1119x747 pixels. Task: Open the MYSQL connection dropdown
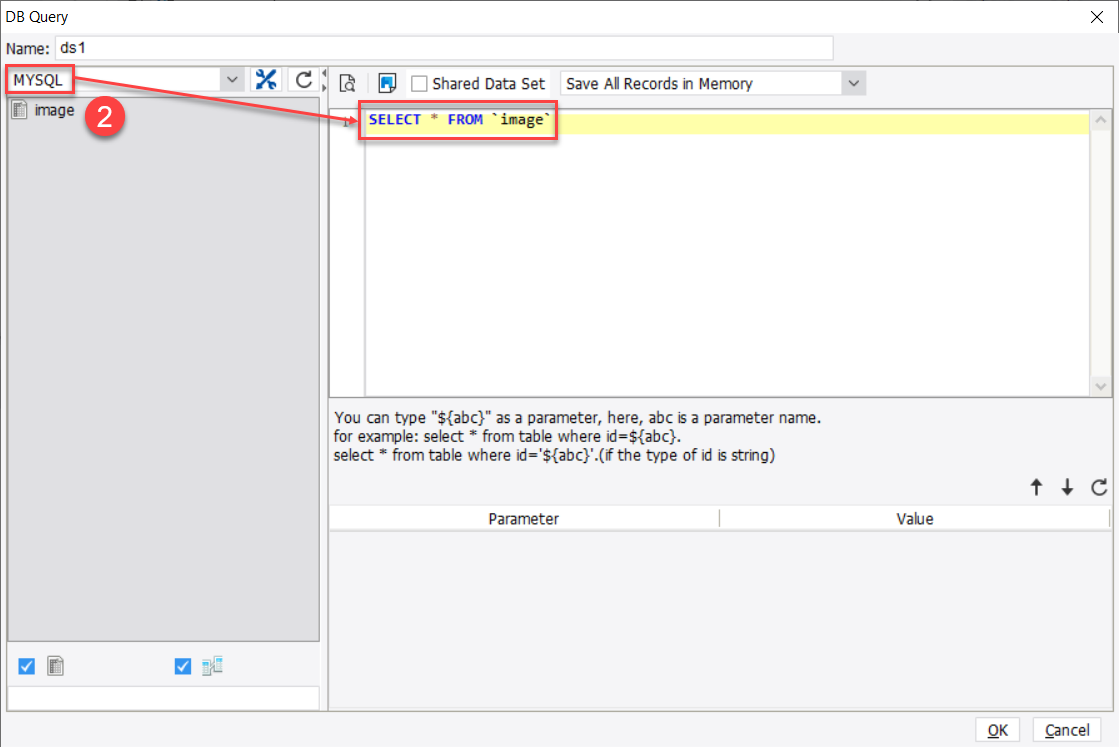click(x=232, y=79)
